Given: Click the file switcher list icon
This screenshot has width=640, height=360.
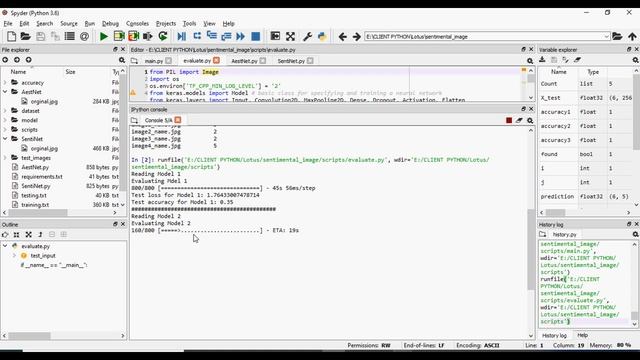Looking at the screenshot, I should point(70,36).
